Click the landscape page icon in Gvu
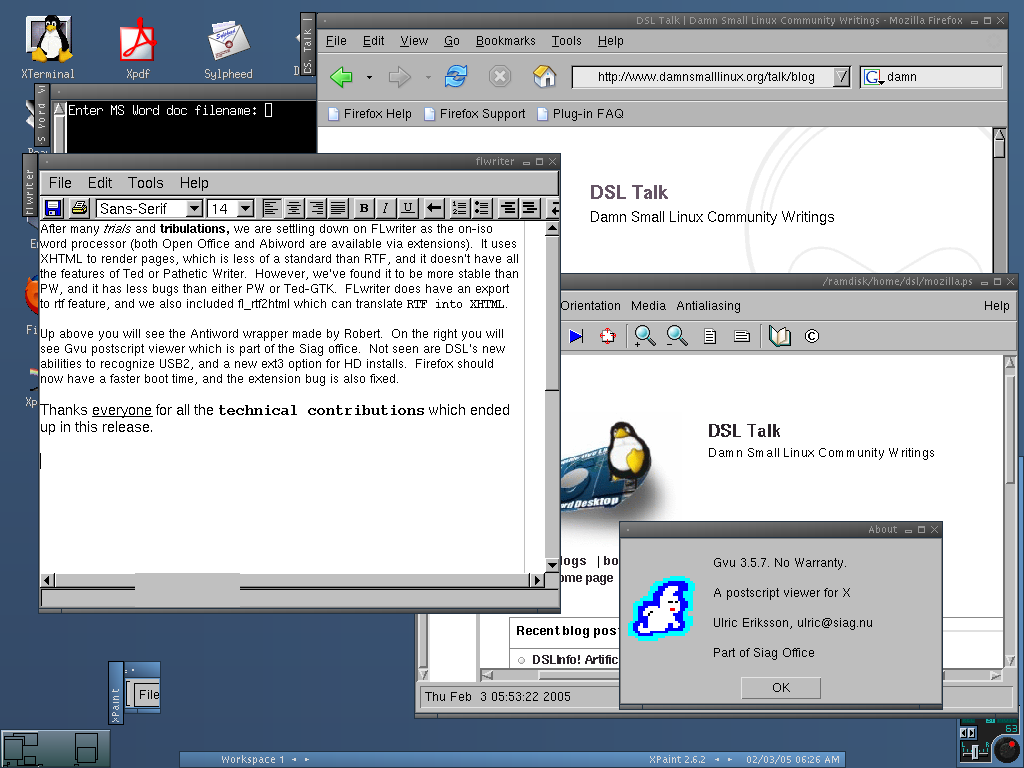The width and height of the screenshot is (1024, 768). tap(742, 336)
